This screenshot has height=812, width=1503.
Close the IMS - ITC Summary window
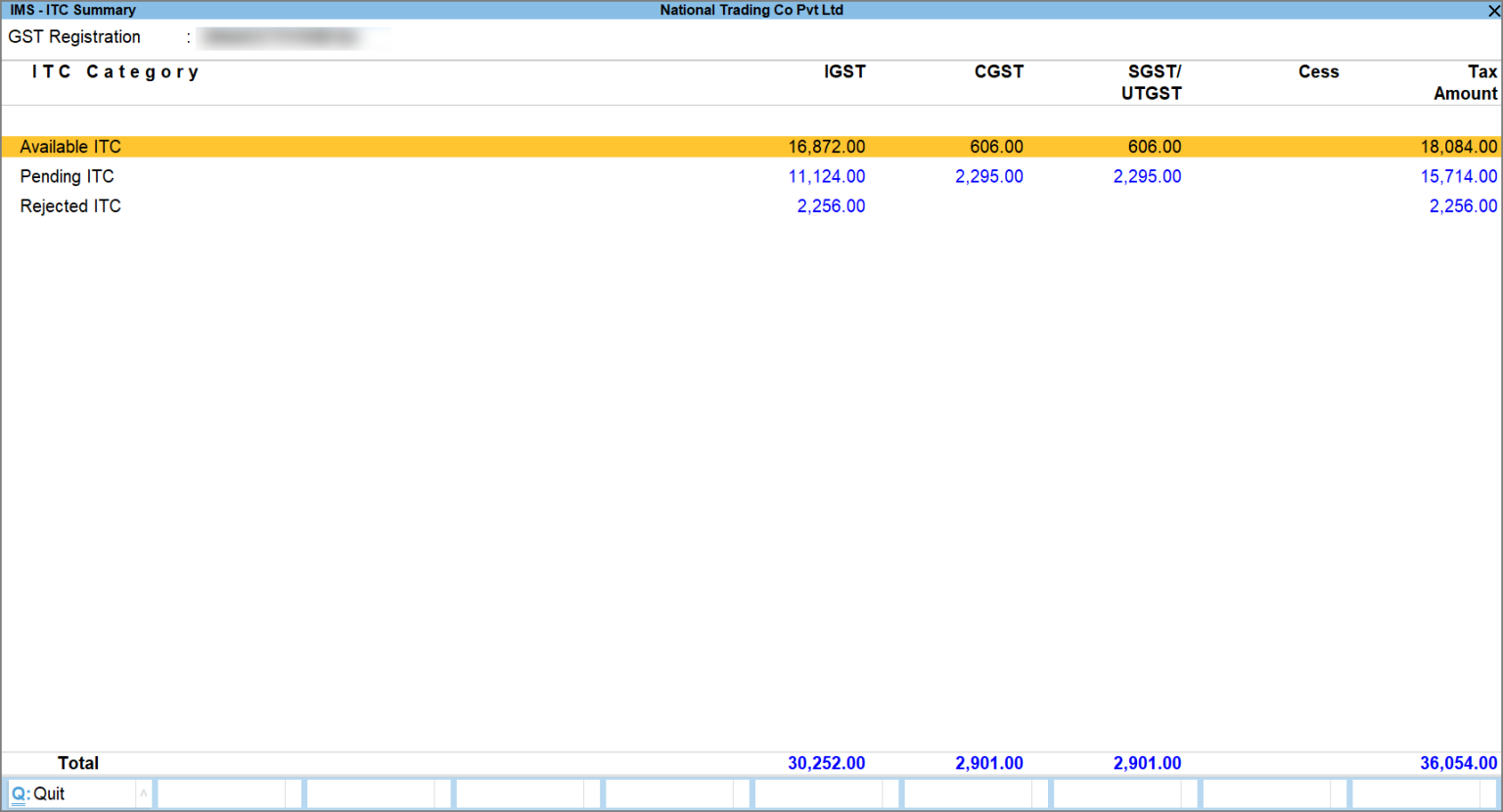(1493, 10)
